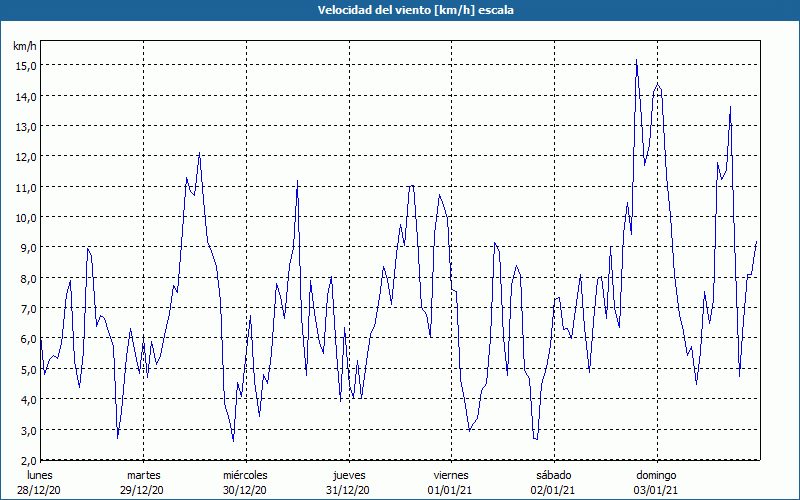Click the date 01/01/21
The height and width of the screenshot is (500, 800).
click(x=450, y=490)
